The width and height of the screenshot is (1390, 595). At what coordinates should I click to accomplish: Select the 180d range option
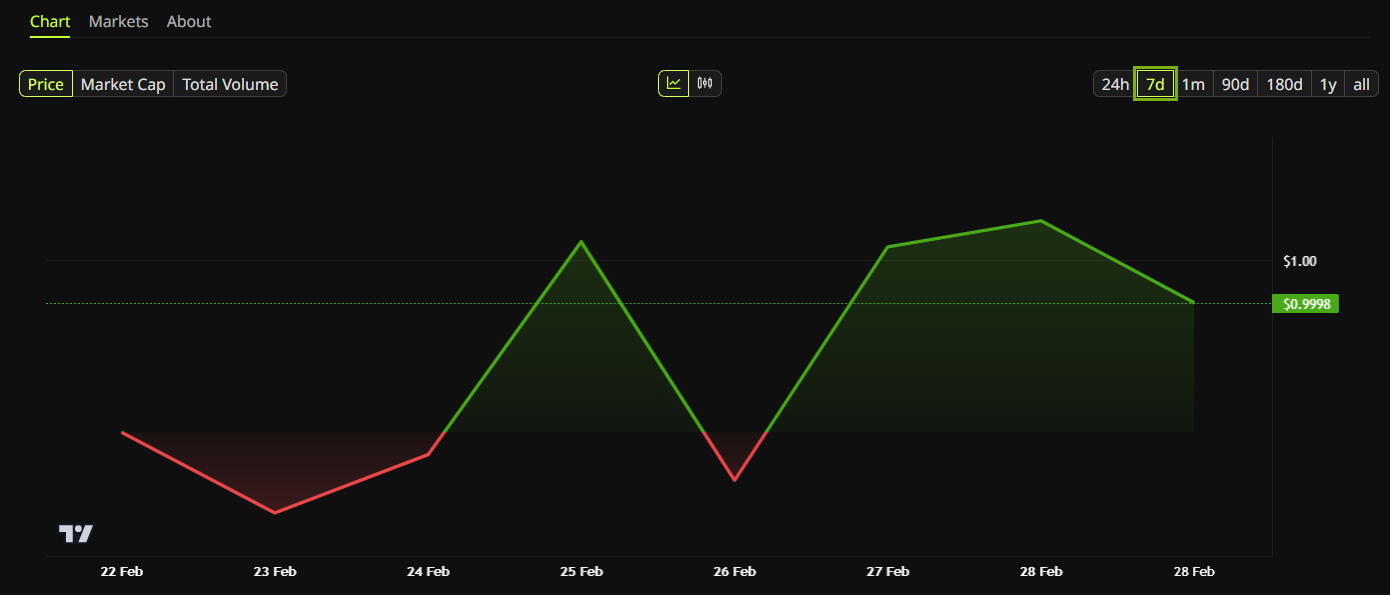[1283, 84]
